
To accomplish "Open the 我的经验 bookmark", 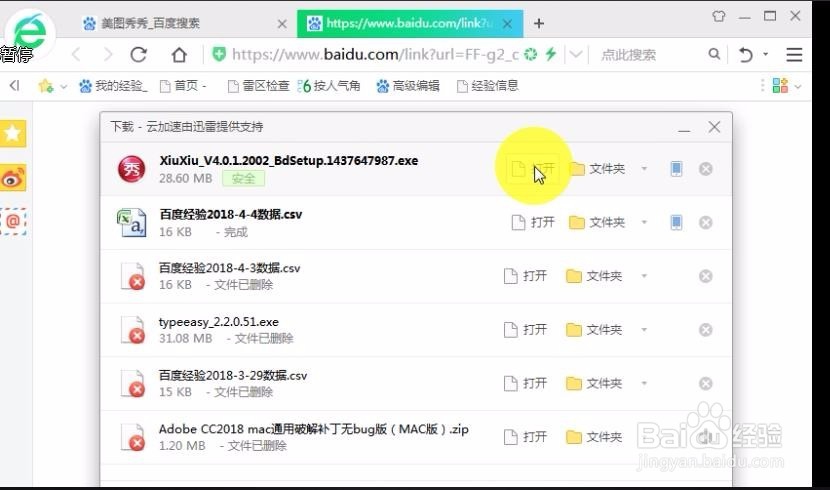I will point(113,86).
